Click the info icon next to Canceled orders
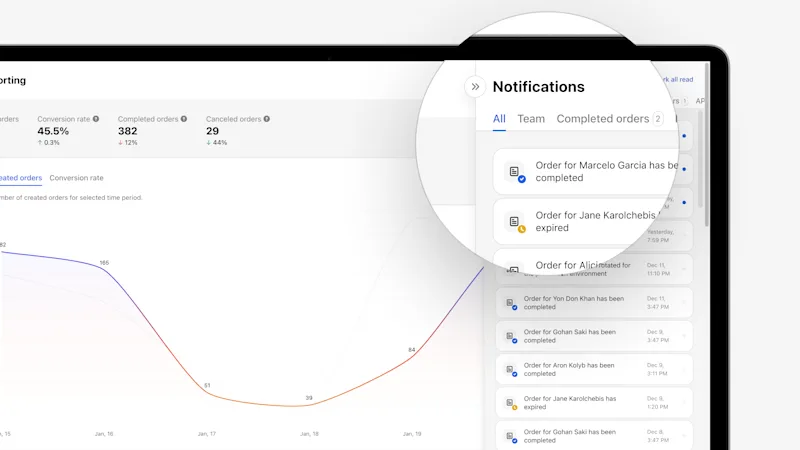 [266, 119]
